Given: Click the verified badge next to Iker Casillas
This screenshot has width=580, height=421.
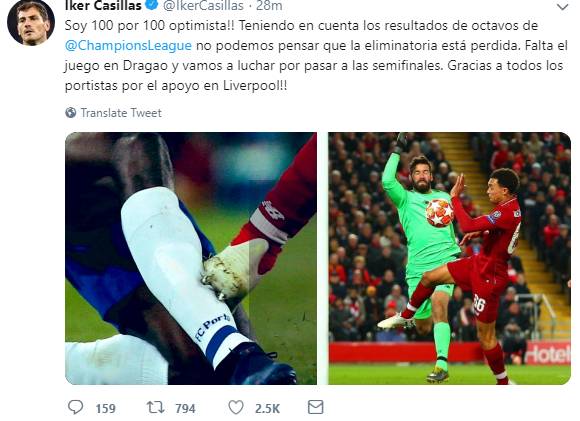Looking at the screenshot, I should (153, 5).
